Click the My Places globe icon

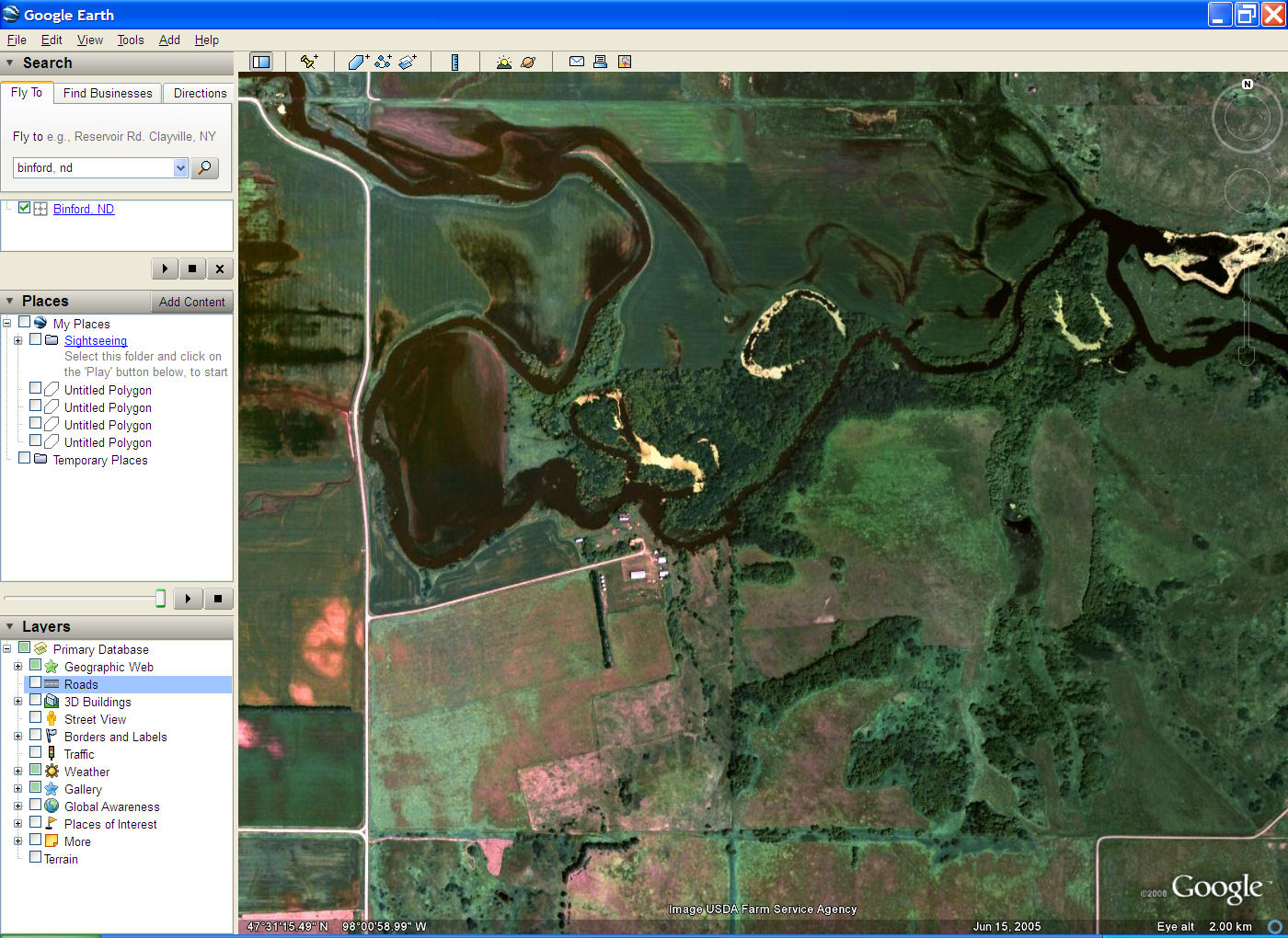point(40,323)
